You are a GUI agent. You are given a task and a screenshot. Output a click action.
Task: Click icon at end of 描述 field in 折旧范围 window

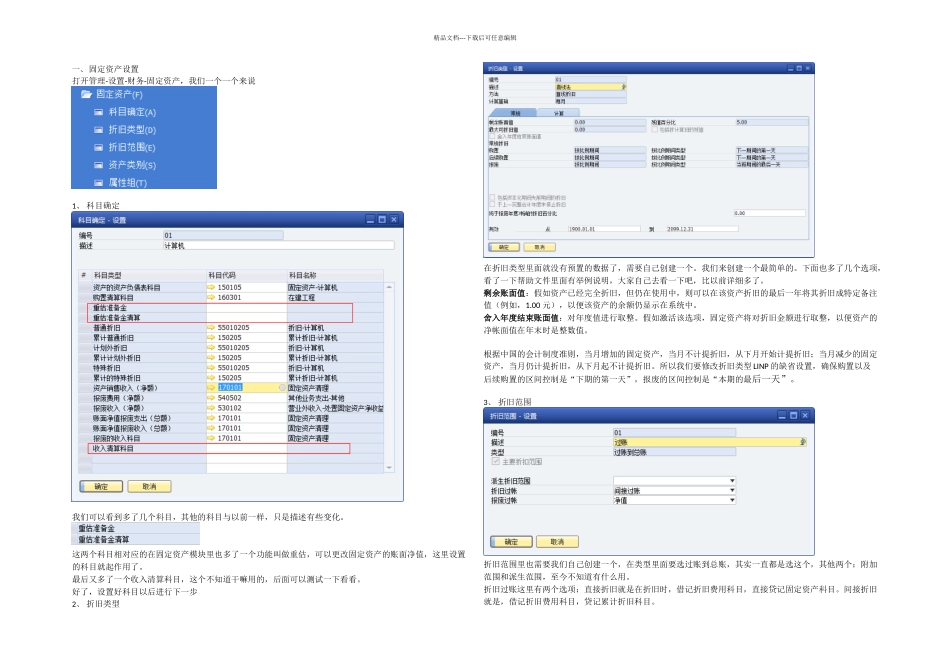[802, 442]
